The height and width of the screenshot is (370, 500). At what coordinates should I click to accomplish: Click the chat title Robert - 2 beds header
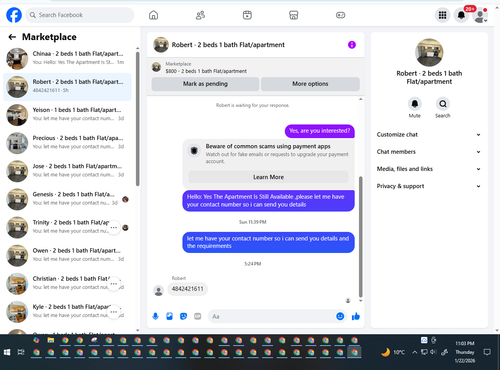click(228, 45)
